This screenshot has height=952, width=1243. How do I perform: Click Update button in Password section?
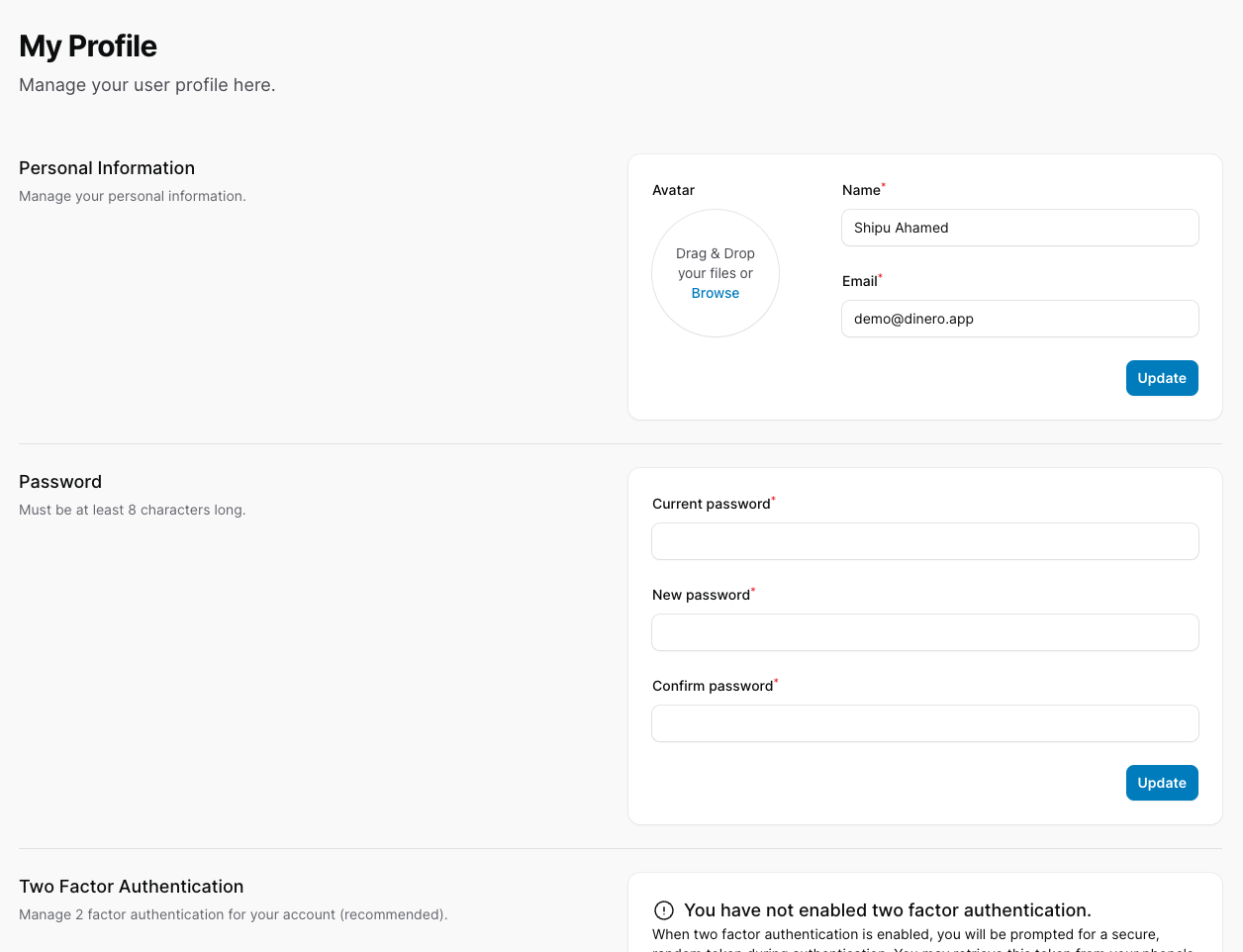click(1162, 783)
